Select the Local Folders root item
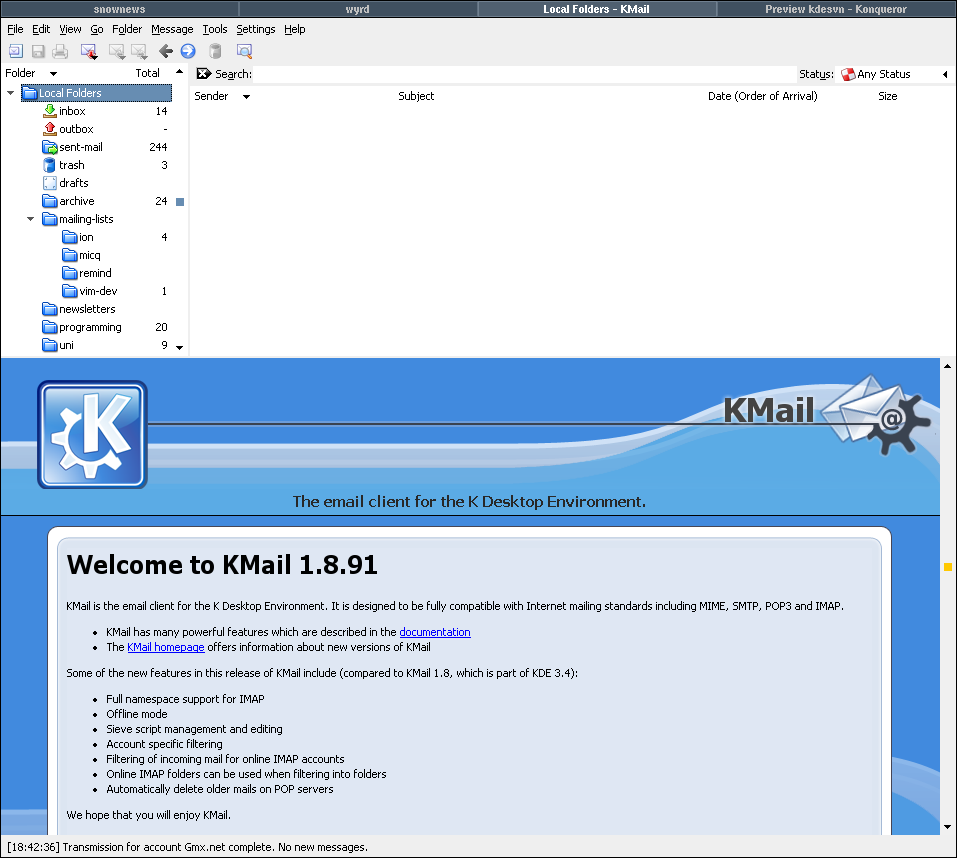The image size is (957, 858). click(96, 93)
